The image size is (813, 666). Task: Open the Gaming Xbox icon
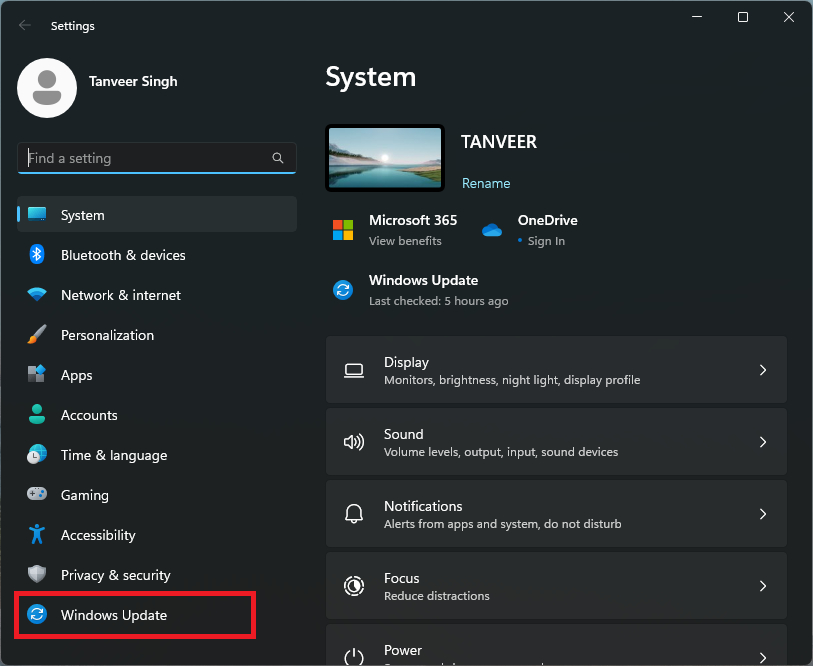[x=37, y=495]
